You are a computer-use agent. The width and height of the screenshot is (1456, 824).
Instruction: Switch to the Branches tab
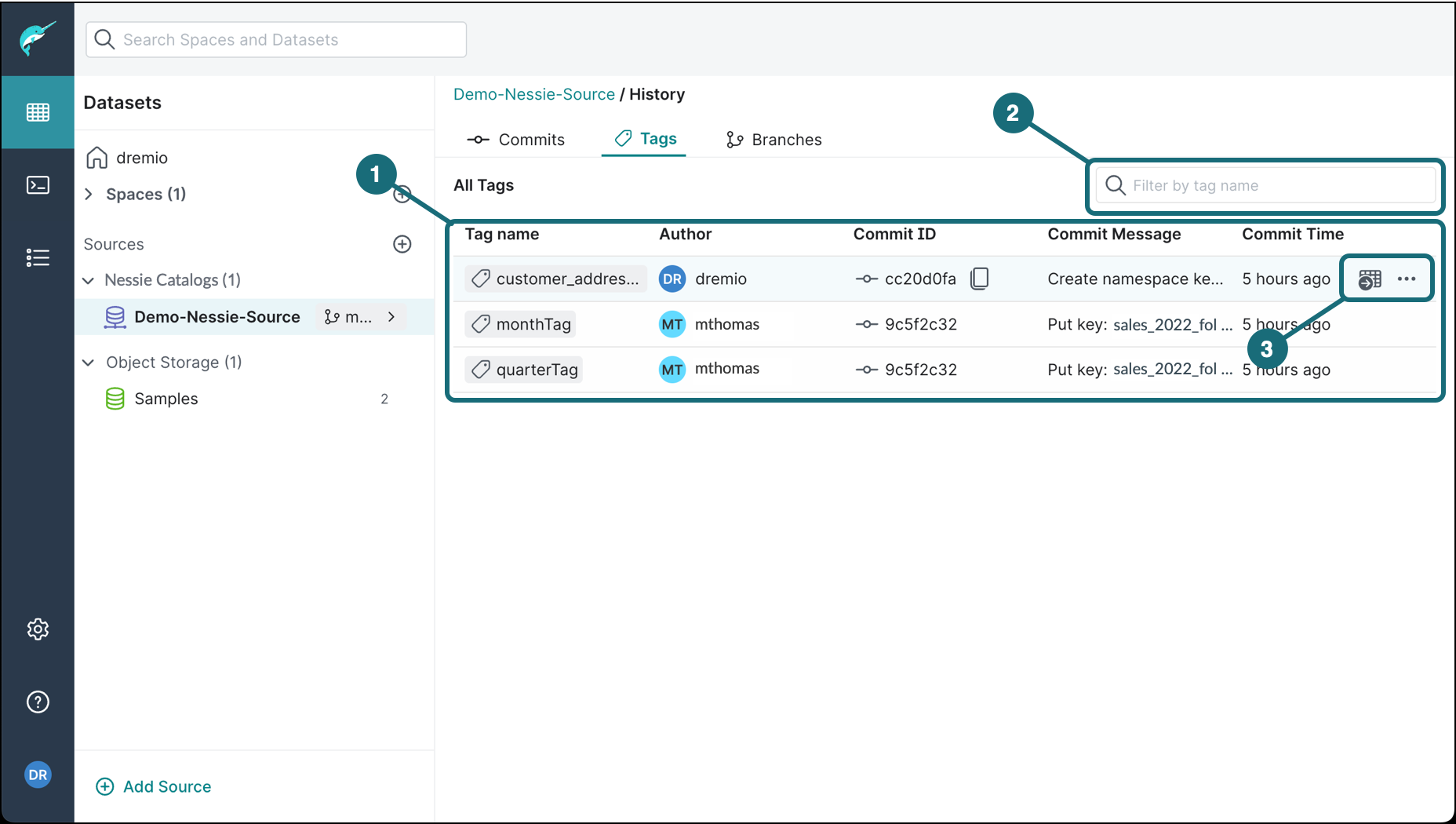coord(773,140)
